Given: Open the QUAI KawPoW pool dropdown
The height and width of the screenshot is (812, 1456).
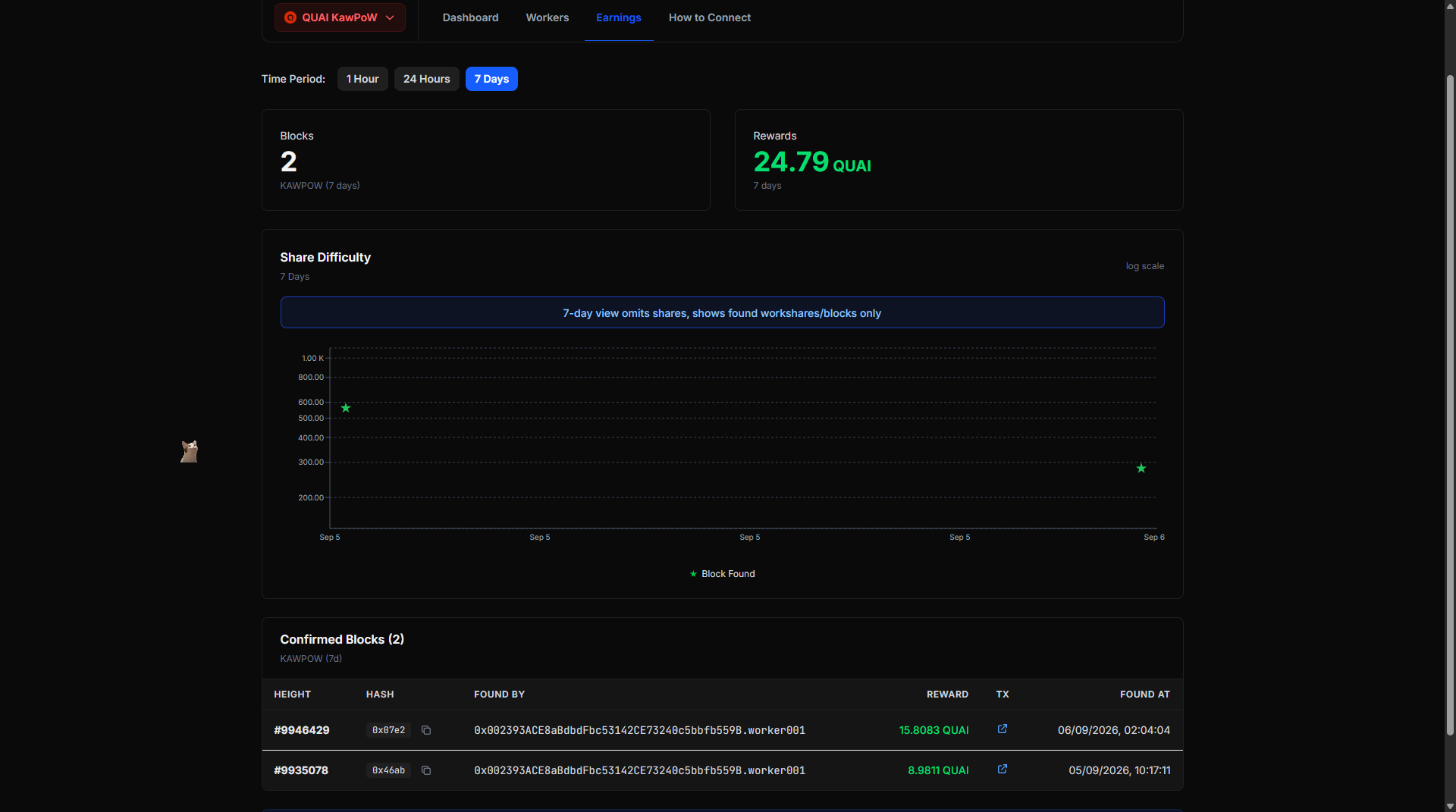Looking at the screenshot, I should [340, 17].
